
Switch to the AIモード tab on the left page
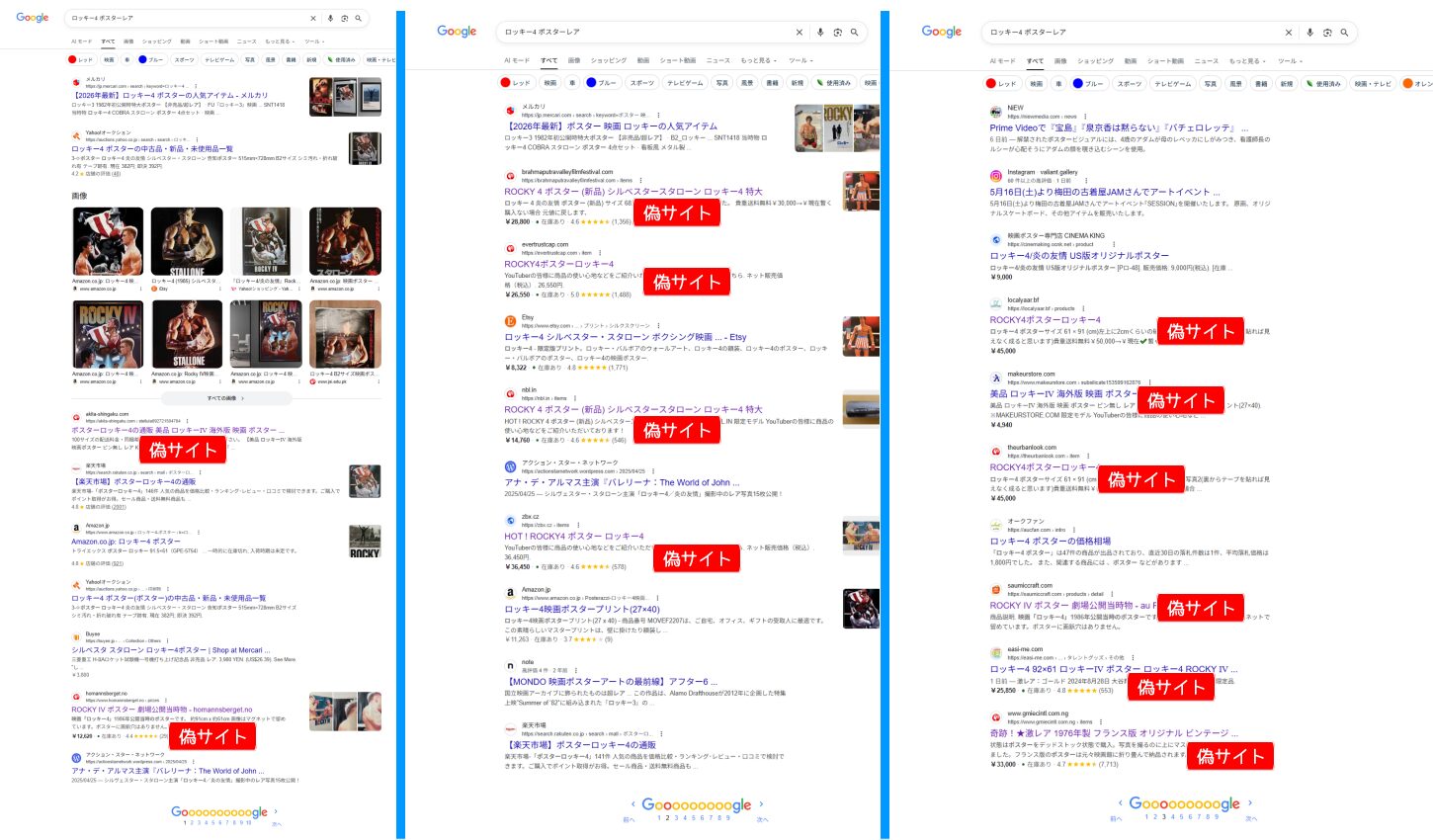pyautogui.click(x=81, y=42)
